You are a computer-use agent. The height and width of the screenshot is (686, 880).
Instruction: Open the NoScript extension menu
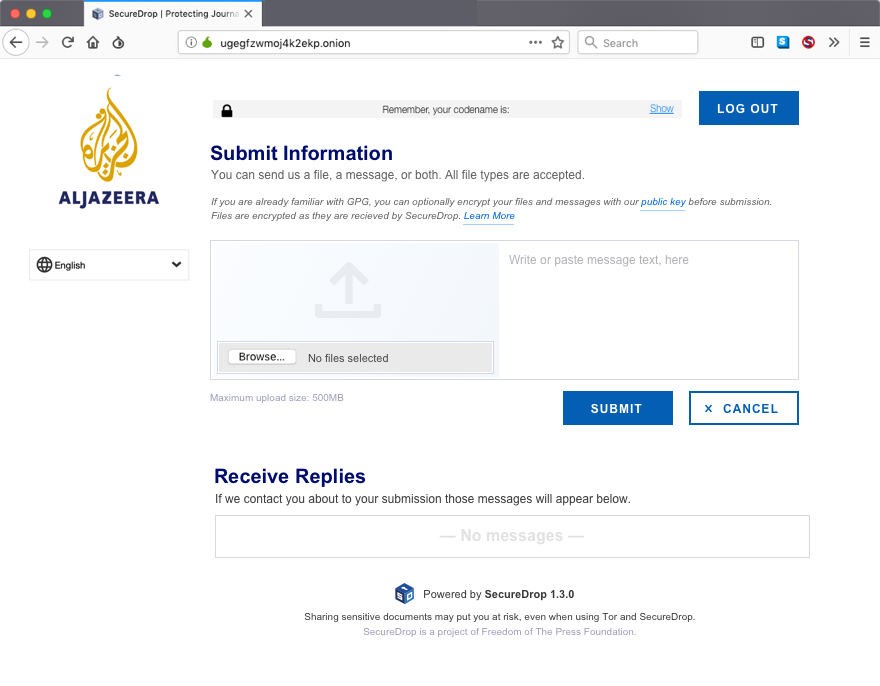[808, 42]
